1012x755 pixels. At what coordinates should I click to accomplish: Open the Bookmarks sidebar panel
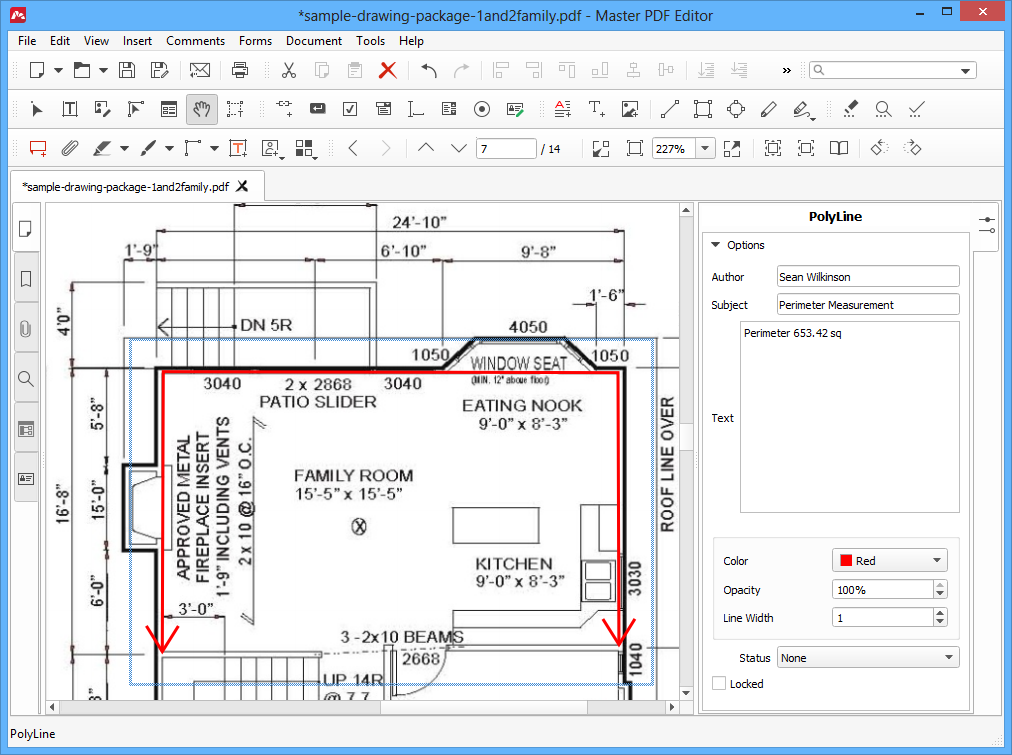coord(26,279)
